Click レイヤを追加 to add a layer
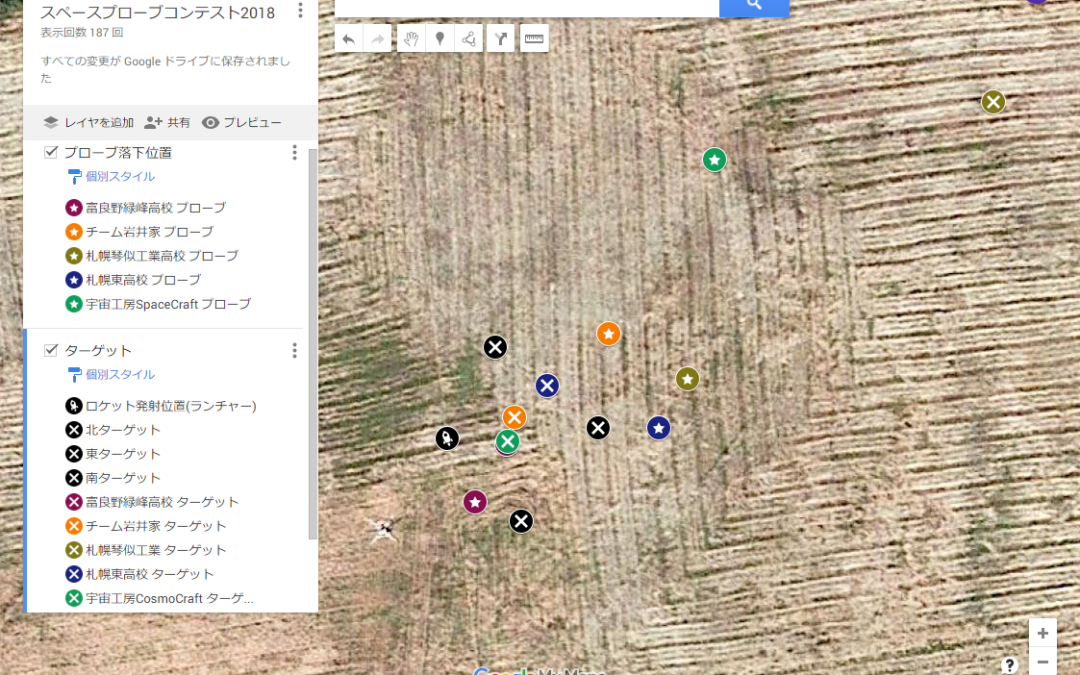The height and width of the screenshot is (675, 1080). (x=88, y=123)
